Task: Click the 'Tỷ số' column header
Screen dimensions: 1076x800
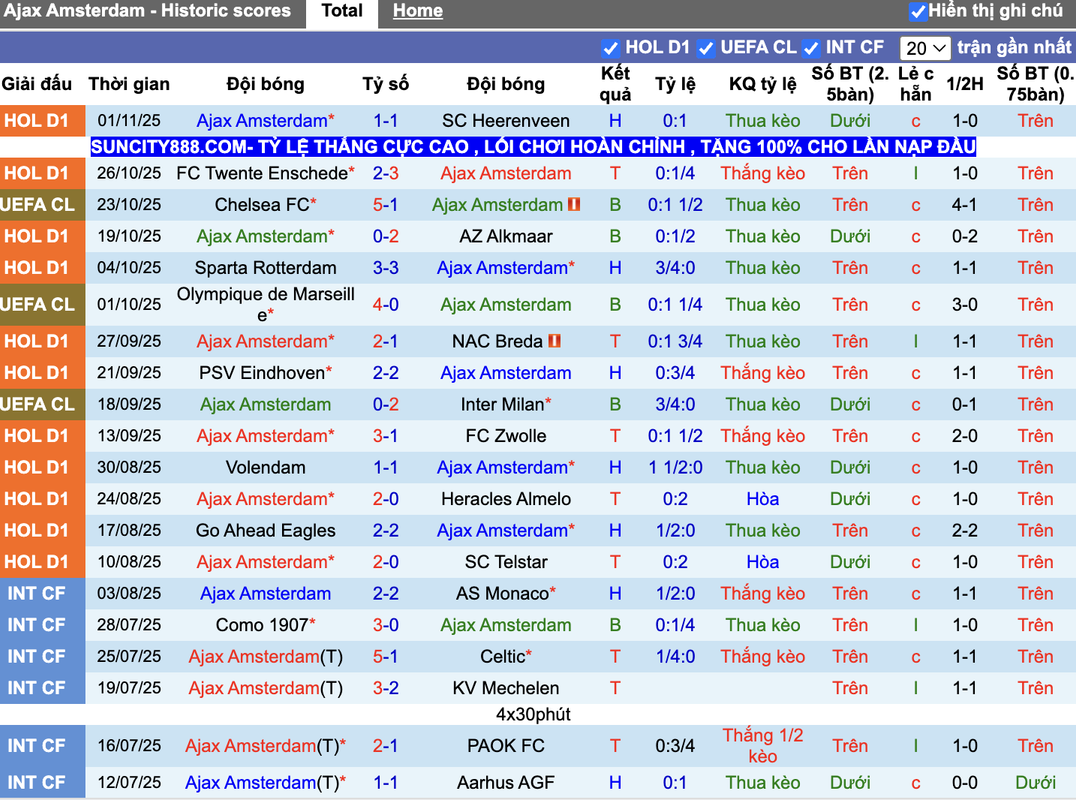Action: click(386, 84)
